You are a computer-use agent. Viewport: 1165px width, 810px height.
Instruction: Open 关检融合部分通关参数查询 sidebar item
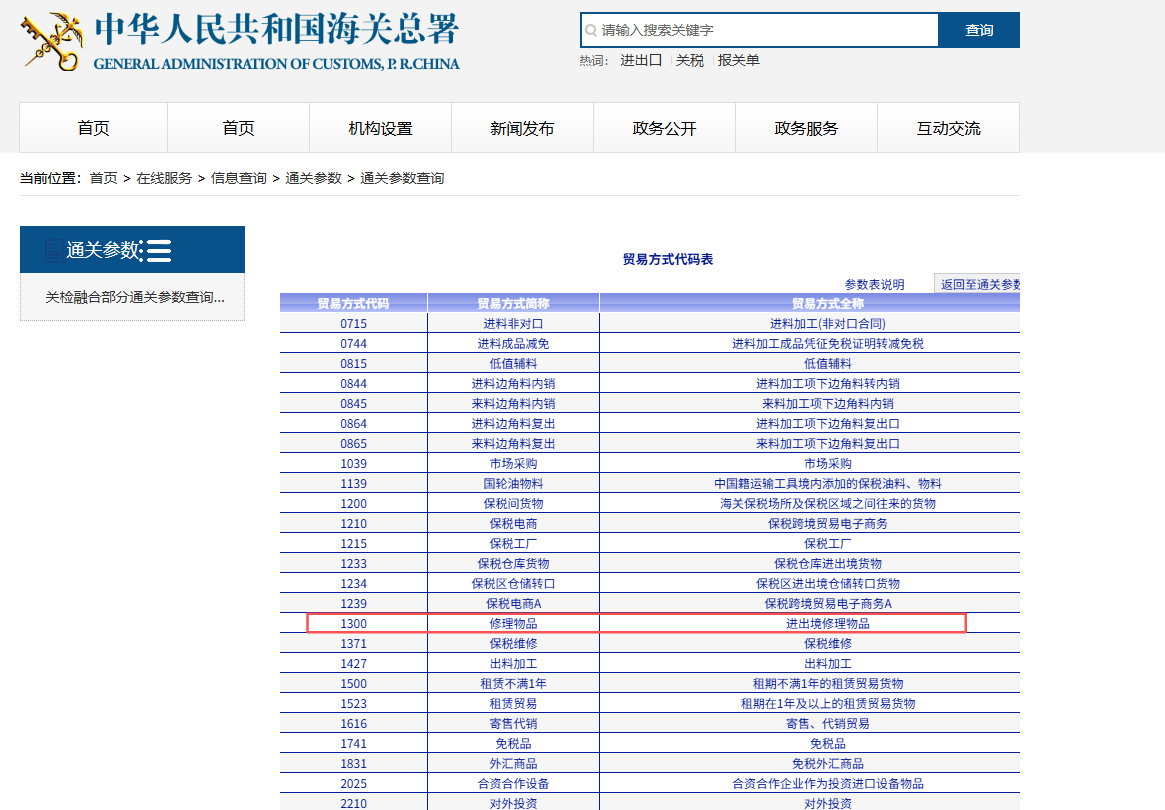point(134,297)
